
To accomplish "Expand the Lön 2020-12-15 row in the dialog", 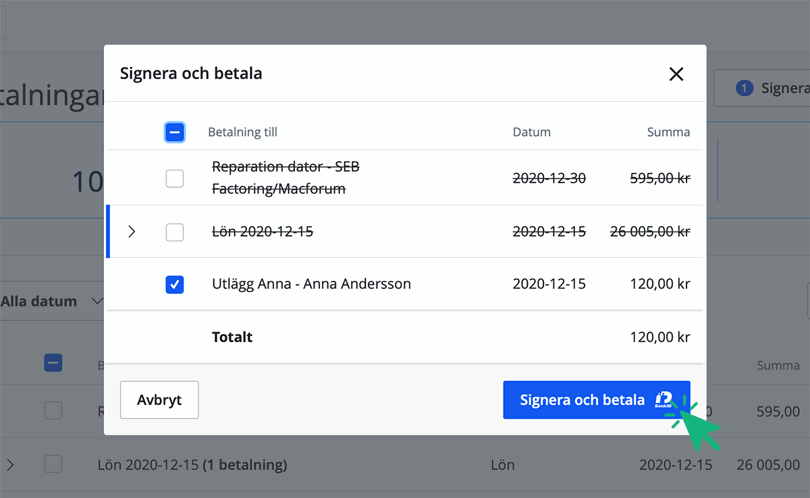I will pyautogui.click(x=132, y=232).
